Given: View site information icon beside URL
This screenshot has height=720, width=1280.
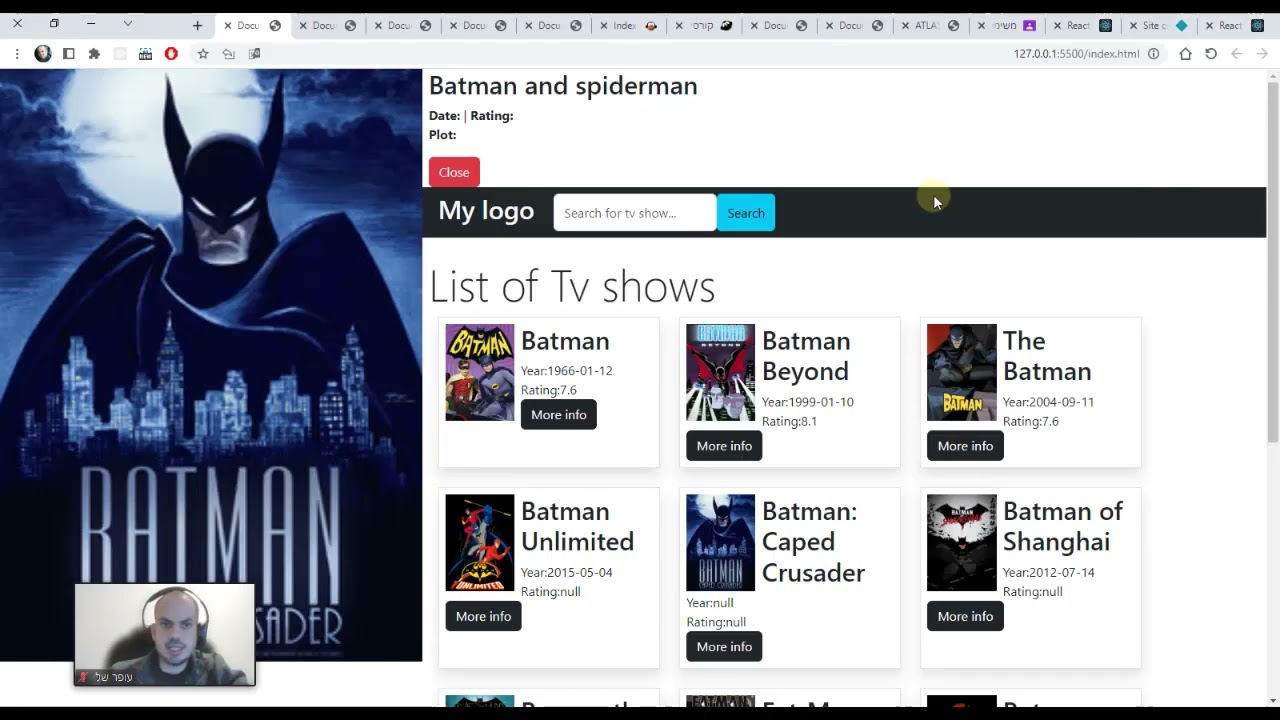Looking at the screenshot, I should click(1153, 54).
